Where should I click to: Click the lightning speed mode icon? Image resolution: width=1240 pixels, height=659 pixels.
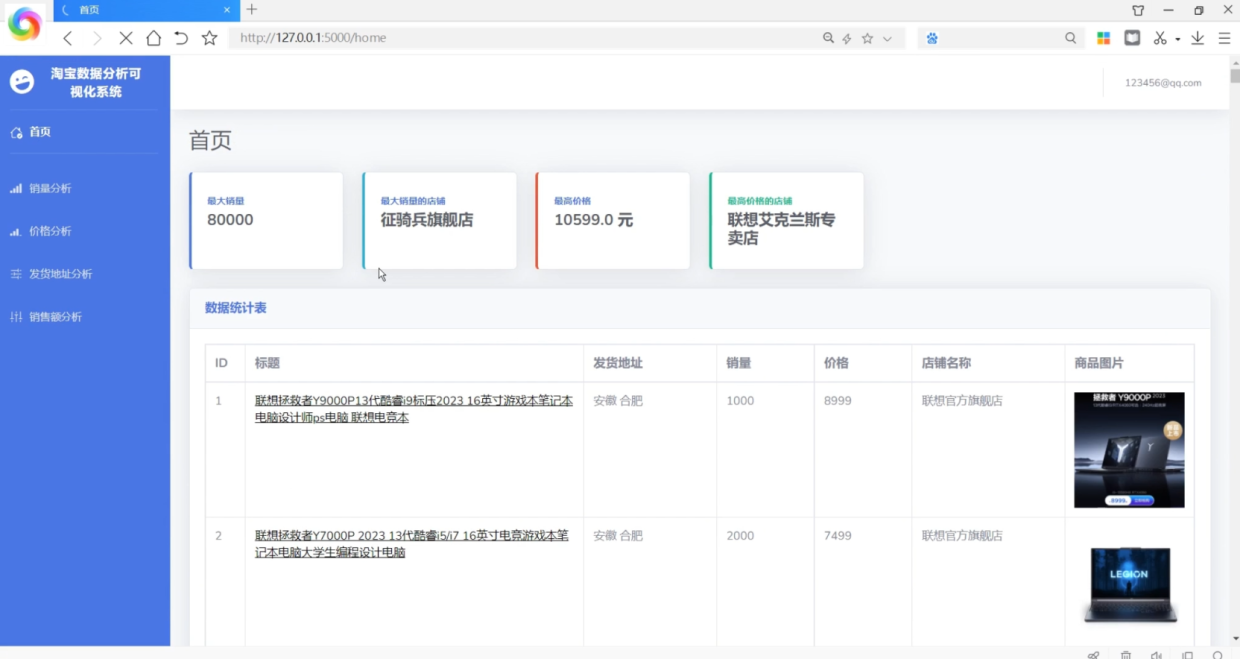[x=847, y=38]
